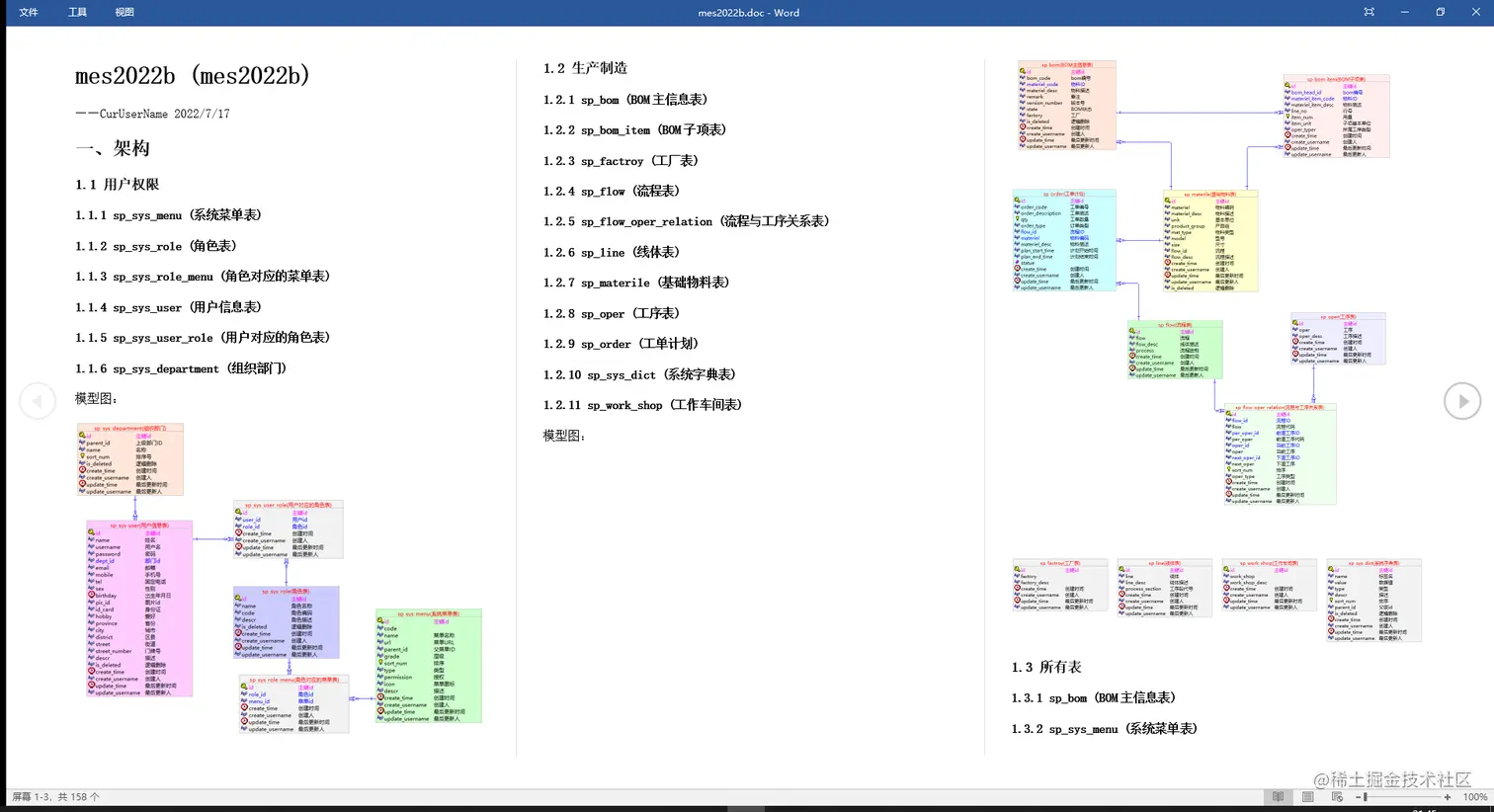
Task: Click entry 1.2.8 sp_oper (工序表)
Action: click(x=612, y=314)
